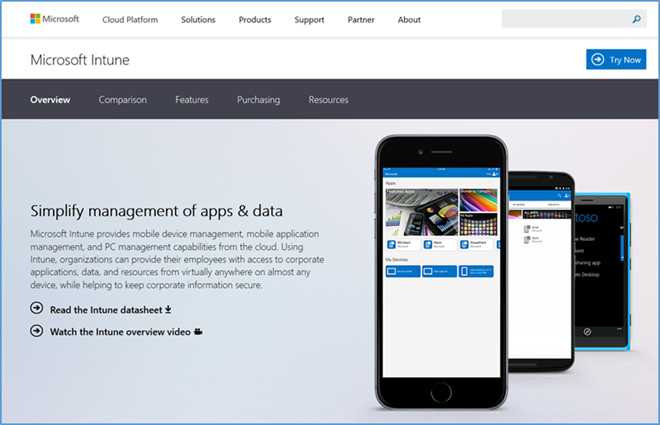
Task: Click the video camera icon after overview video
Action: [198, 332]
